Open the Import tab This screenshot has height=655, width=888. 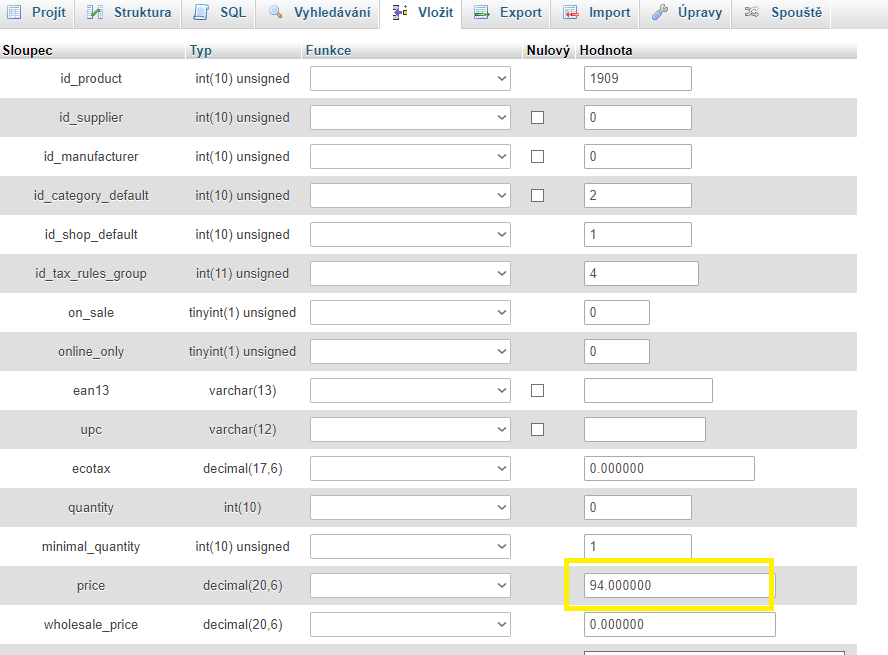[597, 12]
